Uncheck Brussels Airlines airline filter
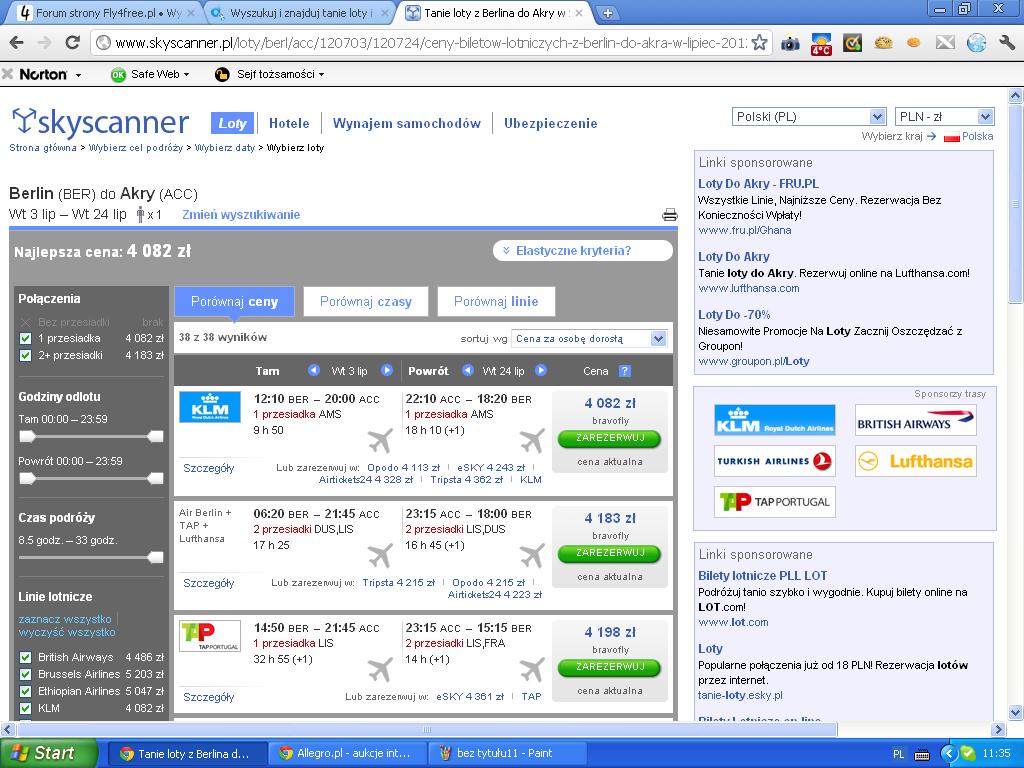1024x768 pixels. pyautogui.click(x=25, y=674)
